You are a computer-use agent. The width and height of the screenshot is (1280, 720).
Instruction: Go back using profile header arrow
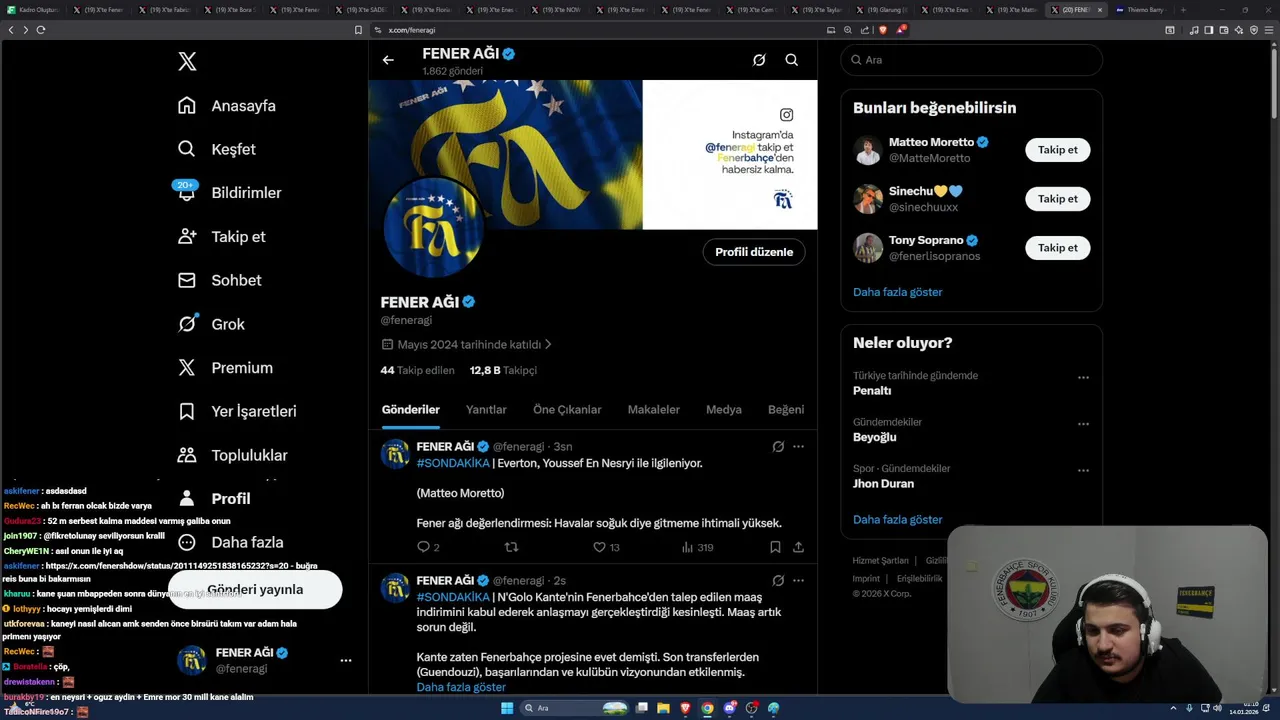tap(388, 60)
